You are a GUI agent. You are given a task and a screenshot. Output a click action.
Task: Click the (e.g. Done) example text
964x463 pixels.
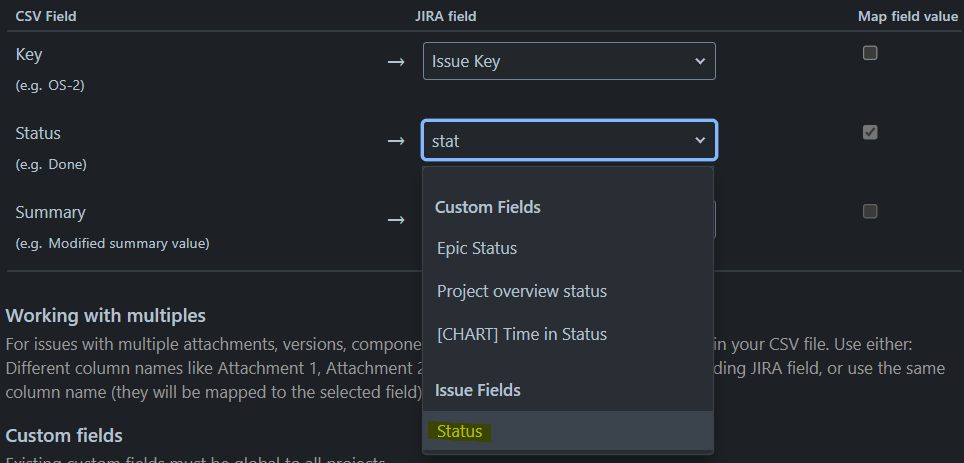[x=51, y=165]
